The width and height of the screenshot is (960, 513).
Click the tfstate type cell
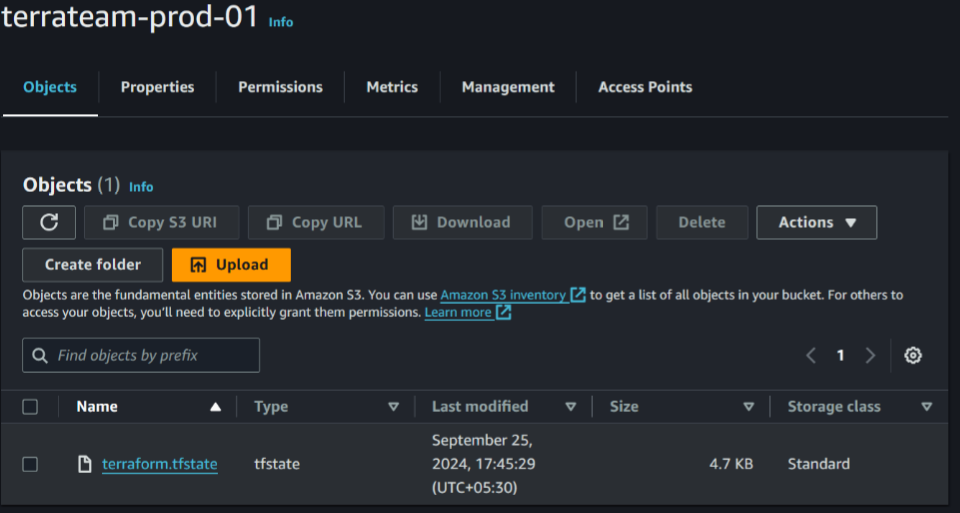277,464
